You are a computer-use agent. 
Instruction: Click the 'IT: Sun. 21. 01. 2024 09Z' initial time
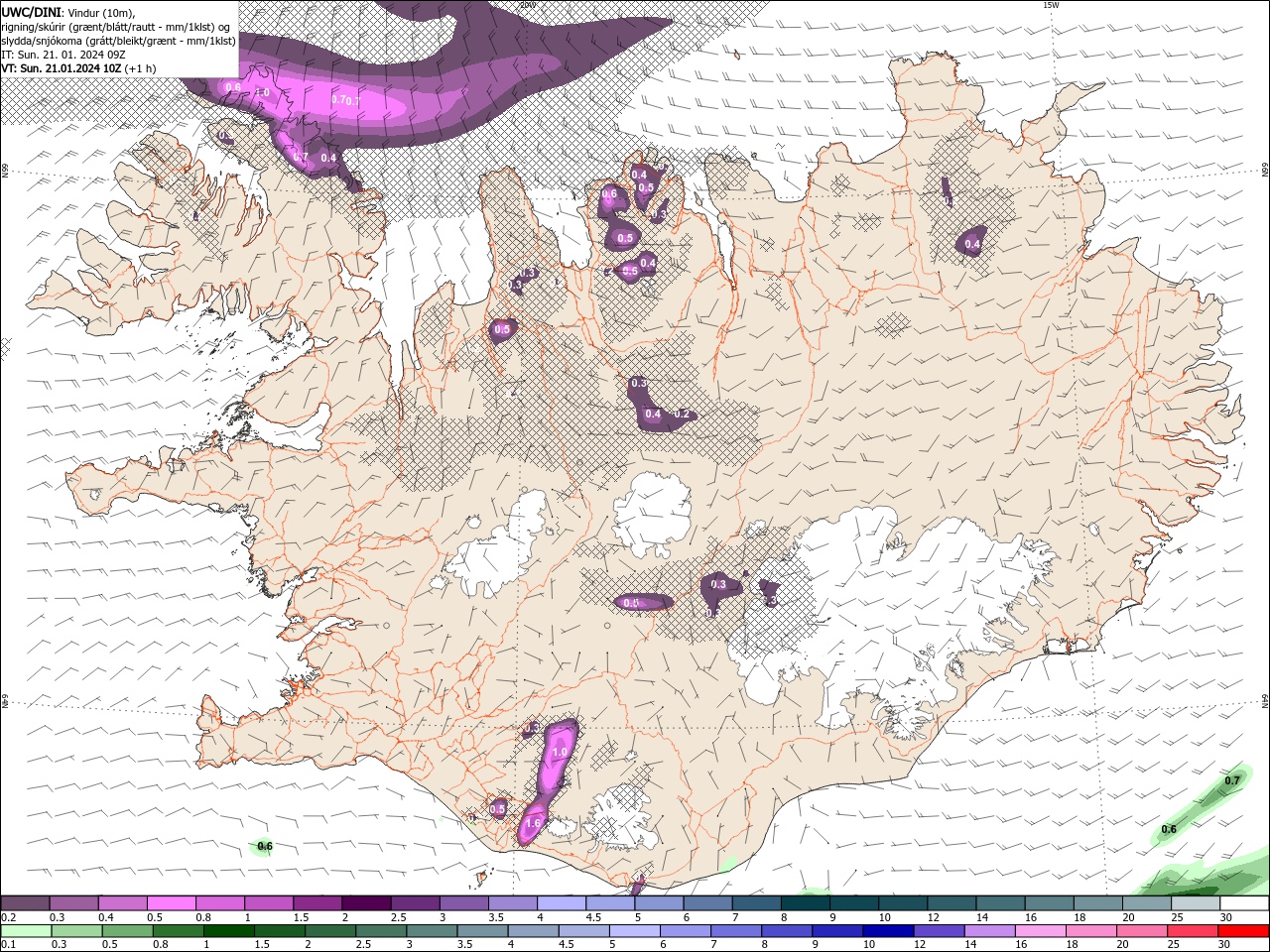pyautogui.click(x=63, y=55)
